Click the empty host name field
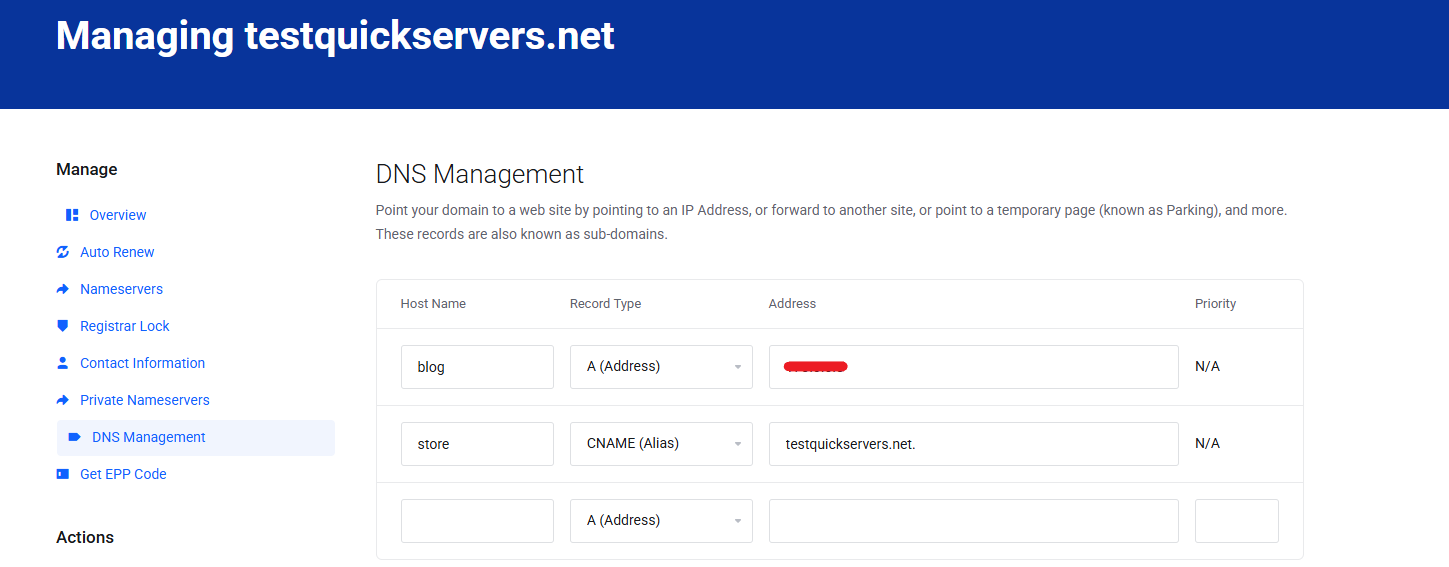This screenshot has width=1449, height=567. [x=477, y=521]
